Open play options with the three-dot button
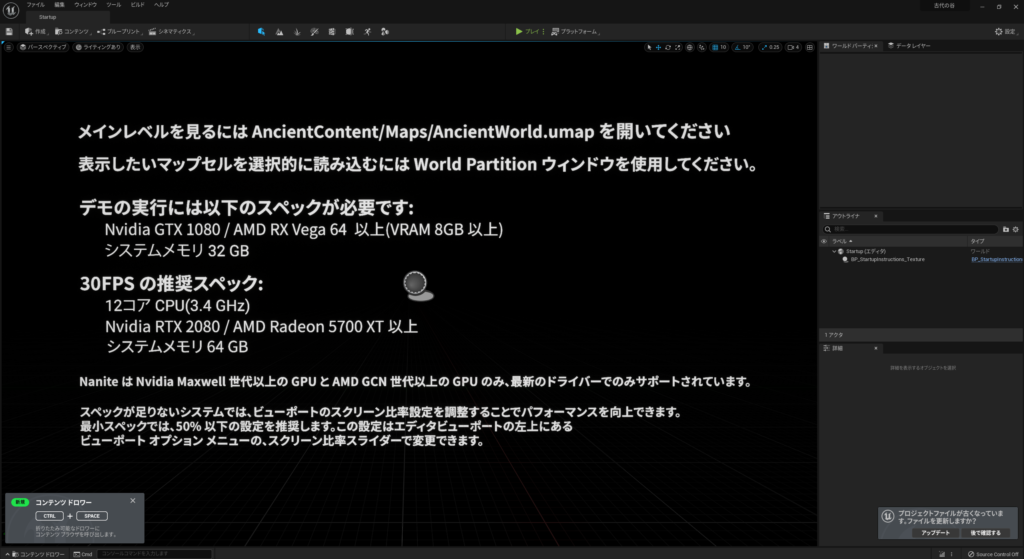 tap(543, 31)
